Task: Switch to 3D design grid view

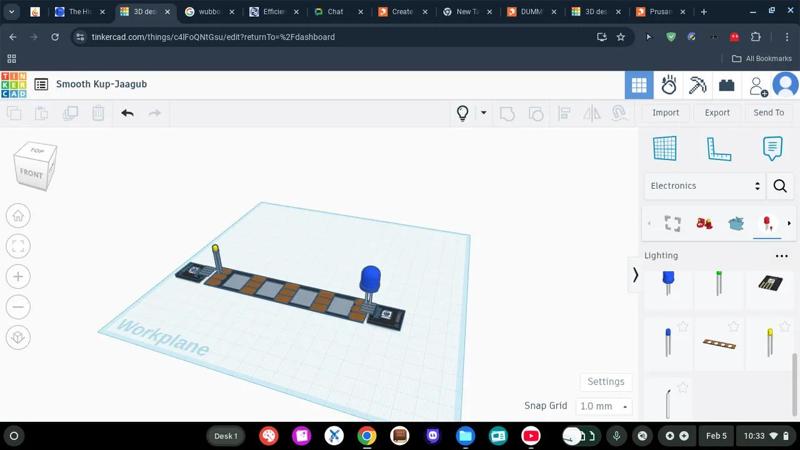Action: coord(639,85)
